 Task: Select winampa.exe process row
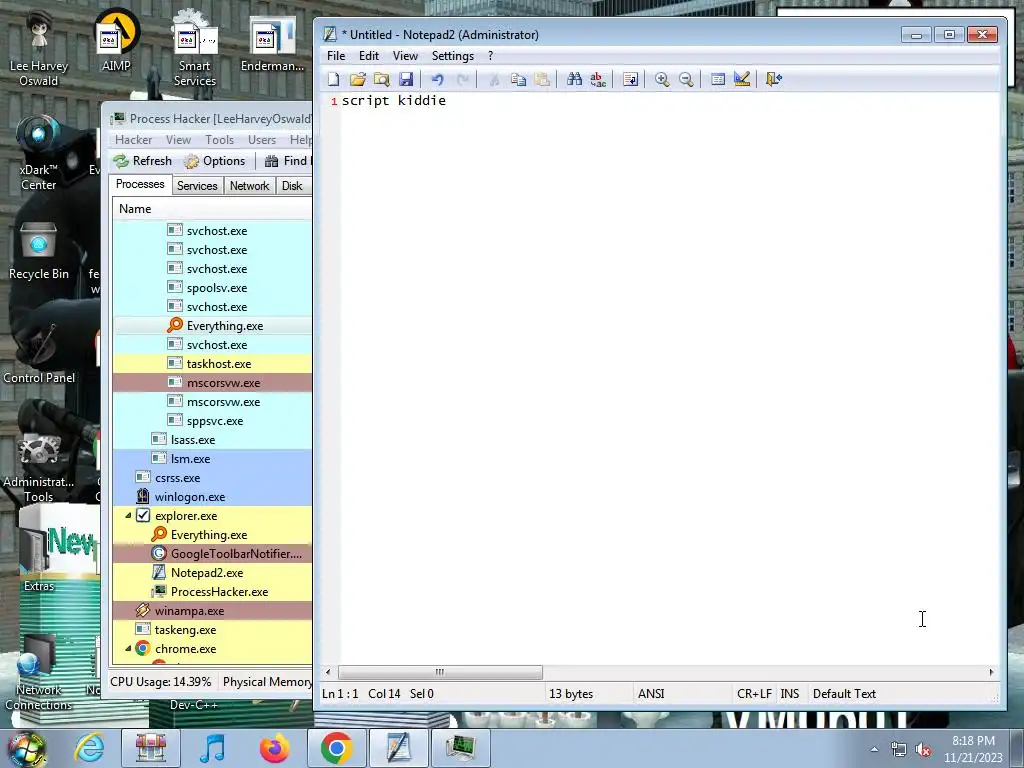(x=212, y=611)
